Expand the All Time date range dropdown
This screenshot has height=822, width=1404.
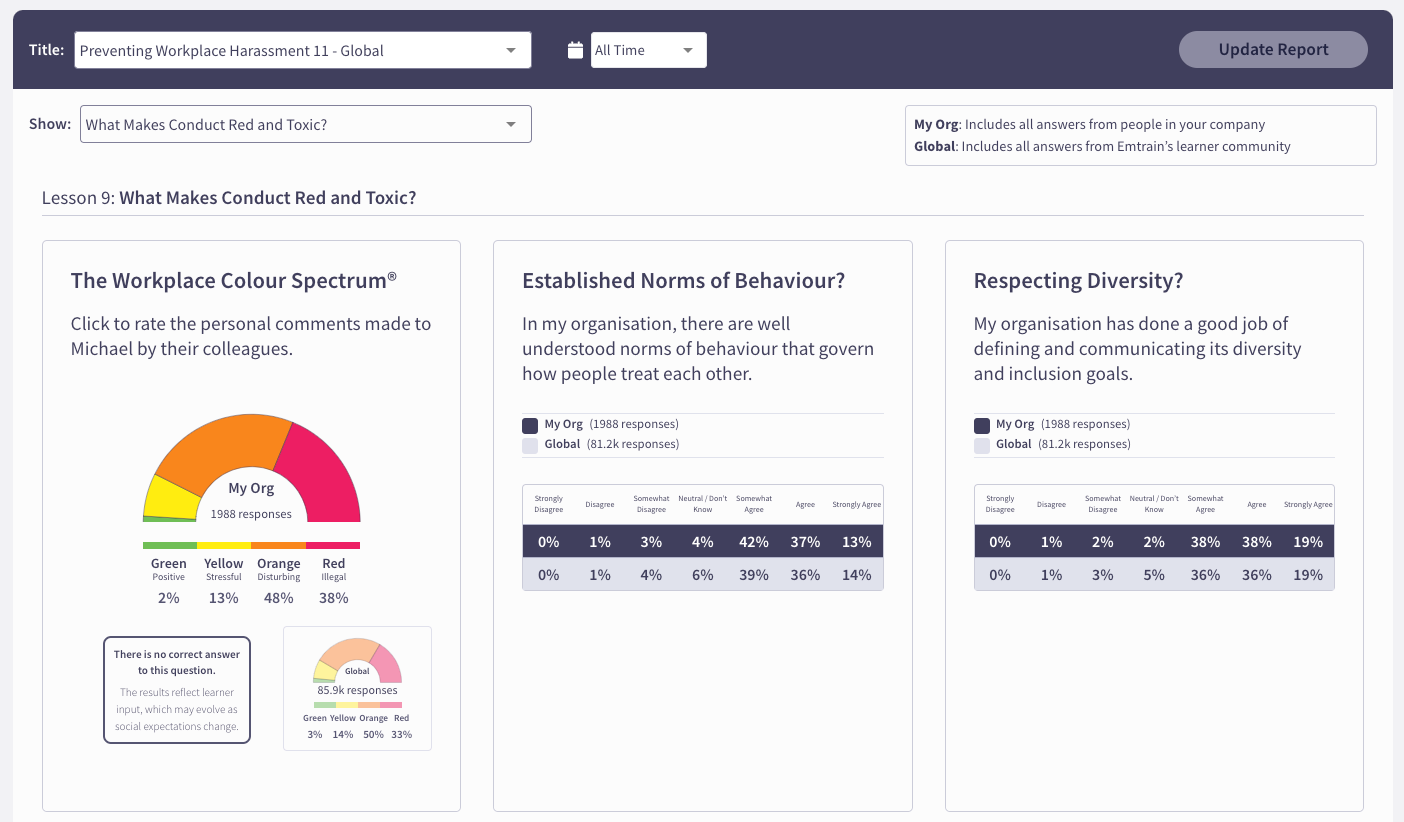[x=648, y=50]
